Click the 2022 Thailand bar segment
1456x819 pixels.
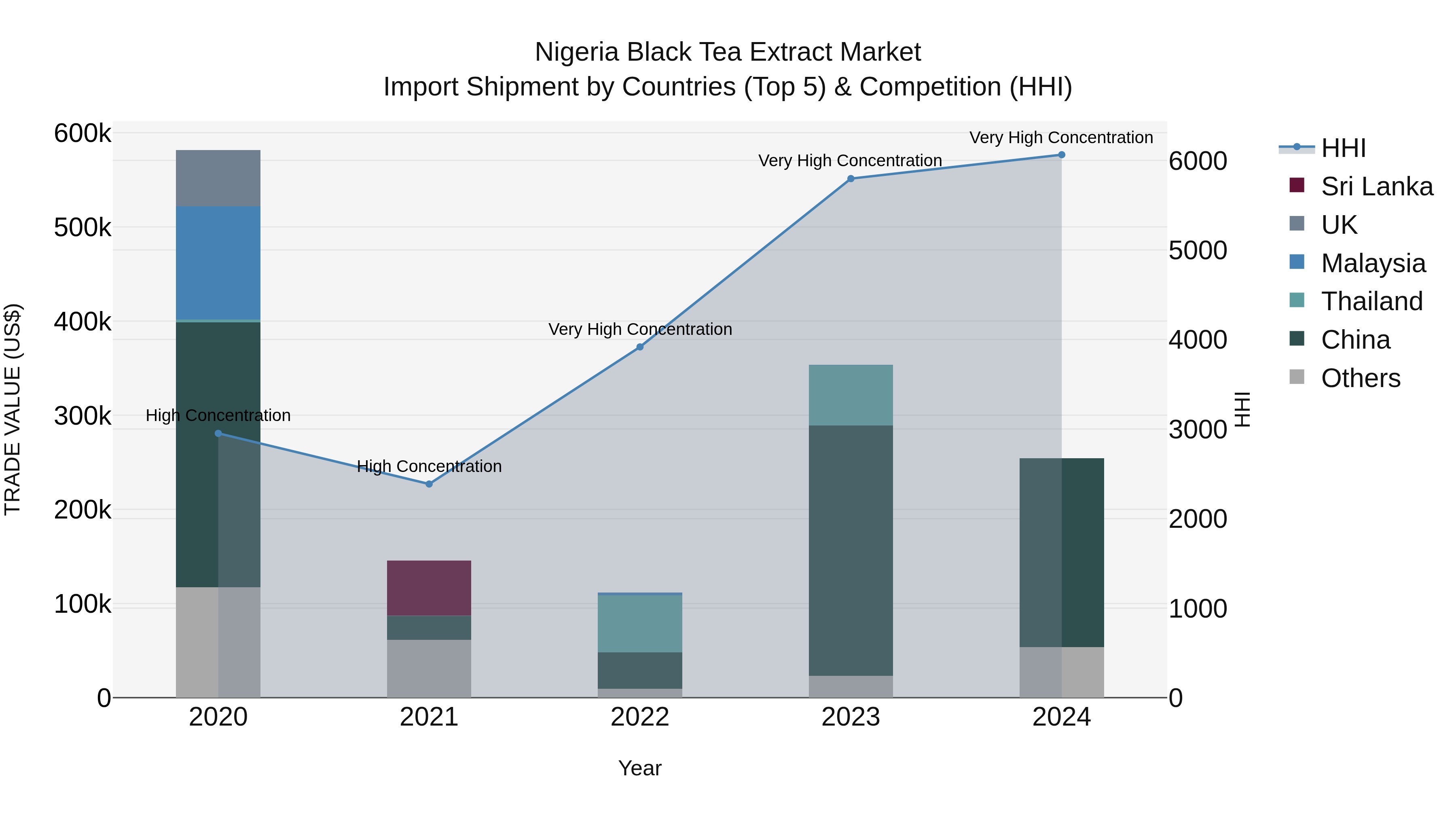pyautogui.click(x=640, y=623)
